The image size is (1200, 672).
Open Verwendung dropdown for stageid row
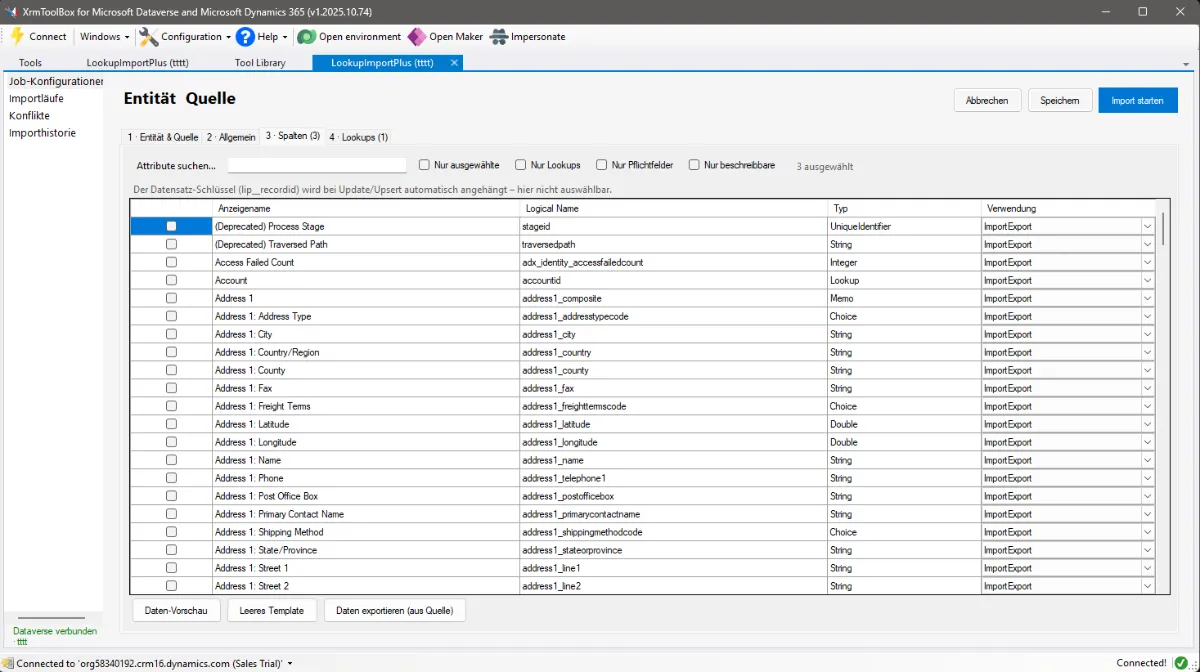pos(1147,226)
